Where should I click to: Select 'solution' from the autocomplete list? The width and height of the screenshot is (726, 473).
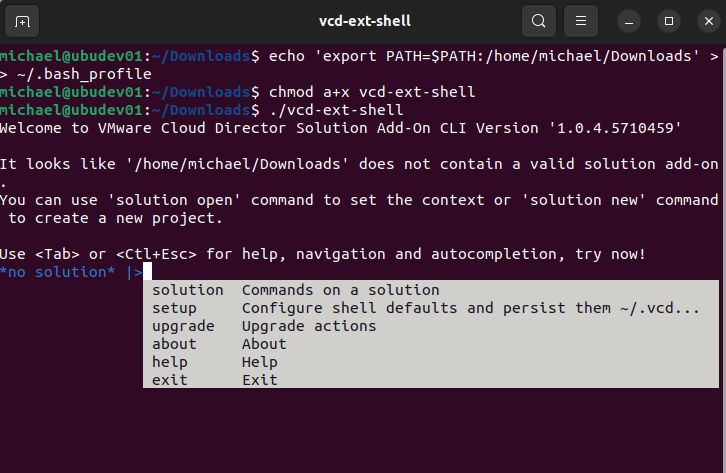pyautogui.click(x=188, y=290)
